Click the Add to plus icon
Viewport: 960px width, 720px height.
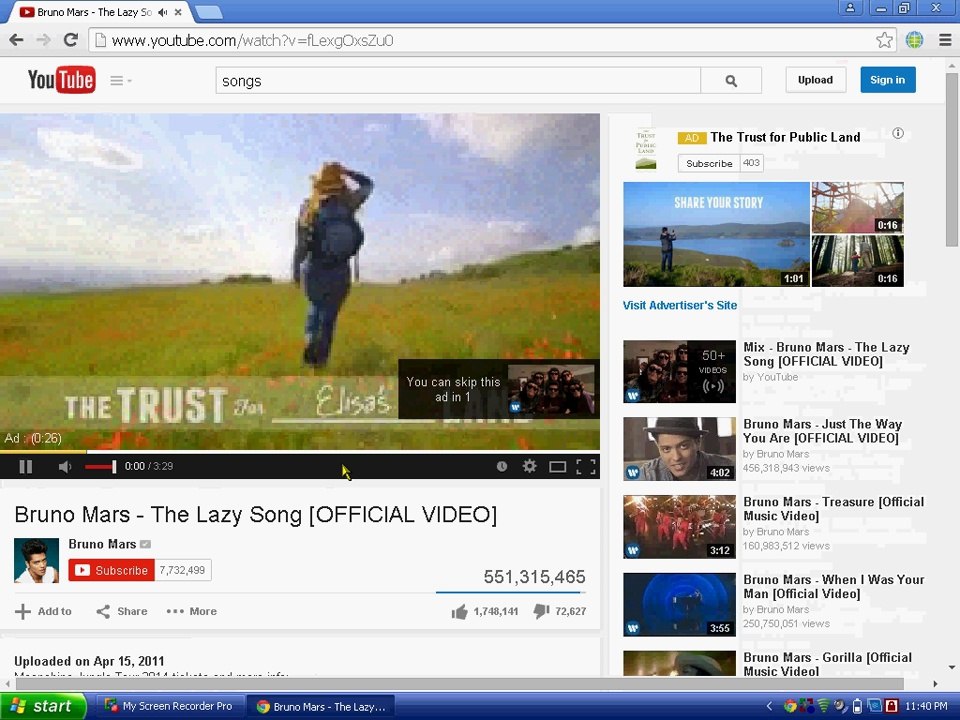click(23, 611)
